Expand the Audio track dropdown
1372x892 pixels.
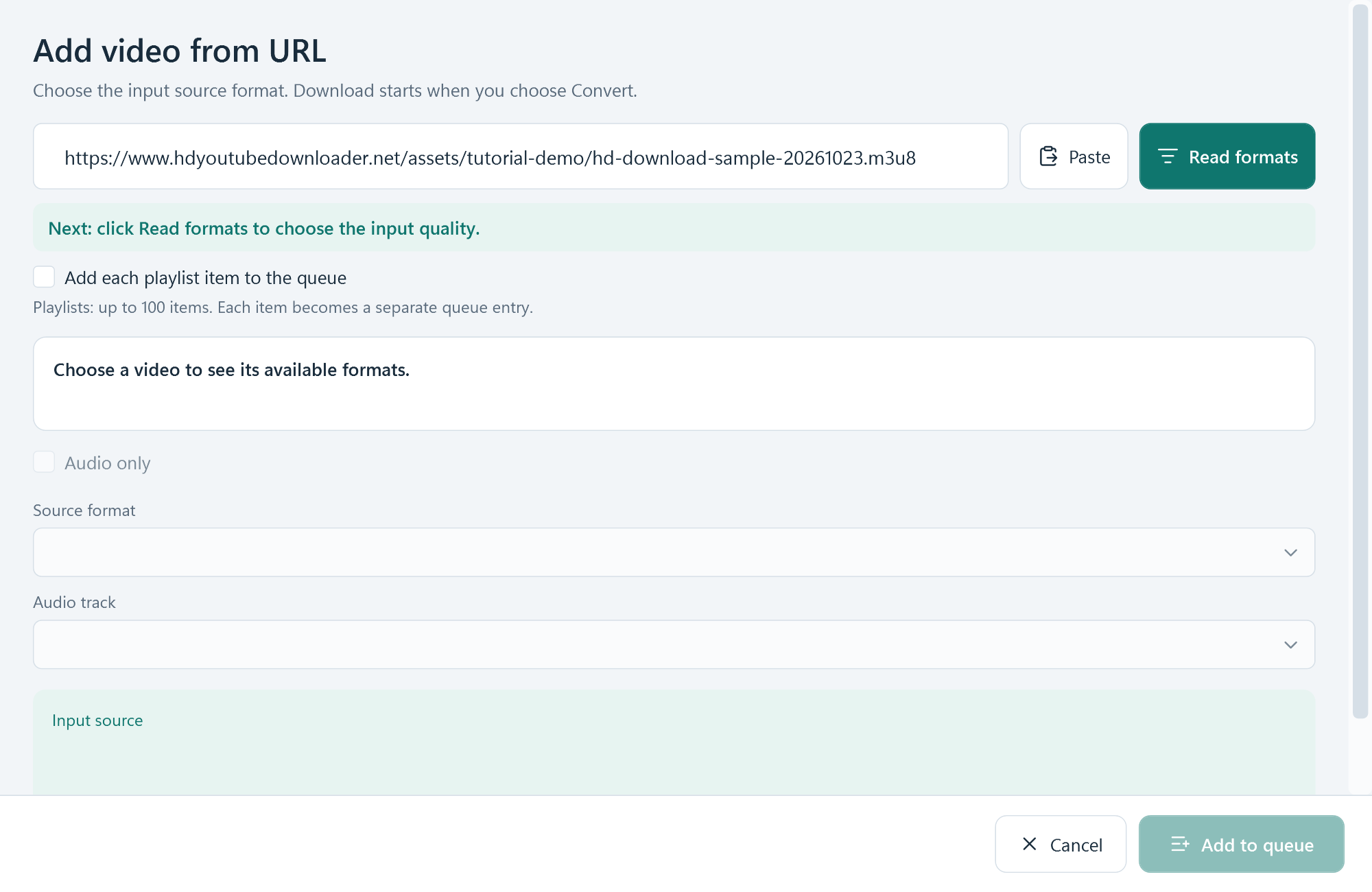tap(674, 645)
